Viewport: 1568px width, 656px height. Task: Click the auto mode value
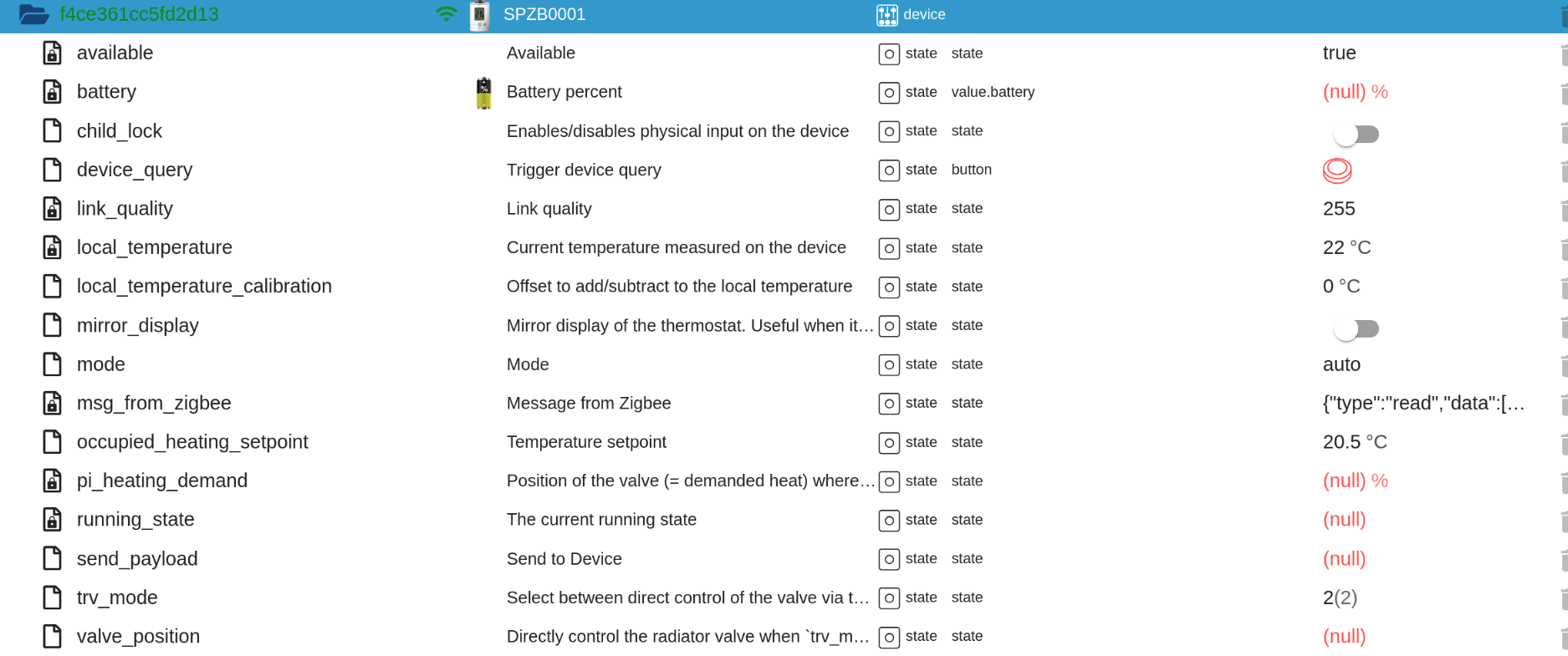(x=1341, y=364)
